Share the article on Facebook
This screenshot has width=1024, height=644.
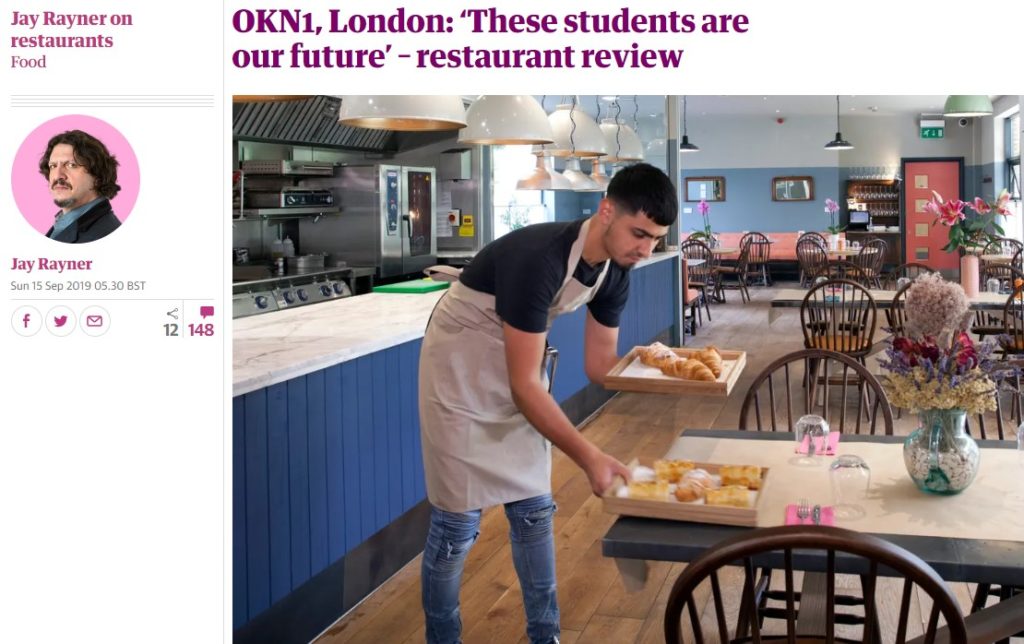click(27, 321)
